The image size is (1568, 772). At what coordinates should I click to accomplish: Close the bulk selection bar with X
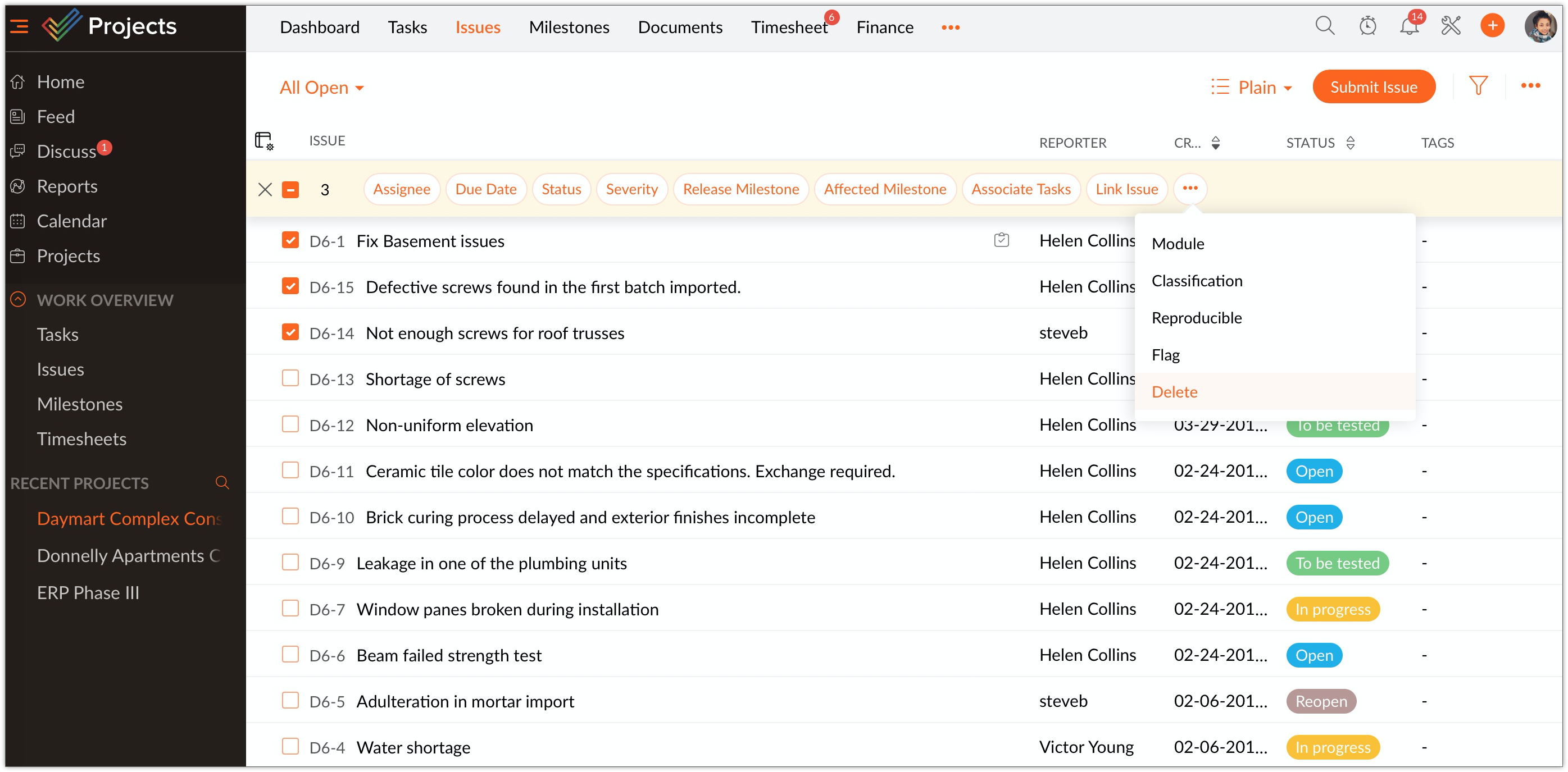click(x=265, y=189)
